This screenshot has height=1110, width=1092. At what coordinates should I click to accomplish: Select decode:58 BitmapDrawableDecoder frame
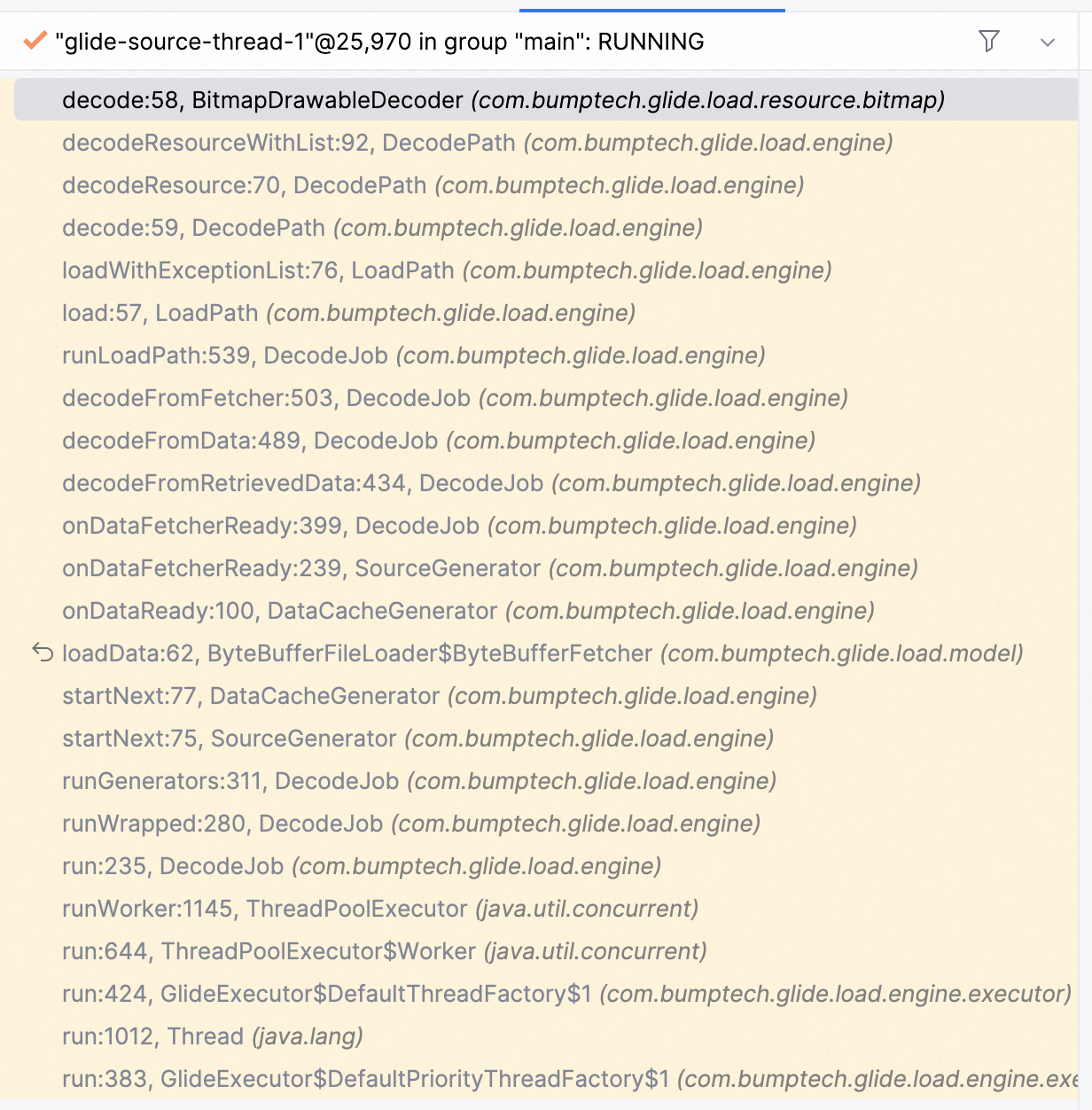pos(503,100)
